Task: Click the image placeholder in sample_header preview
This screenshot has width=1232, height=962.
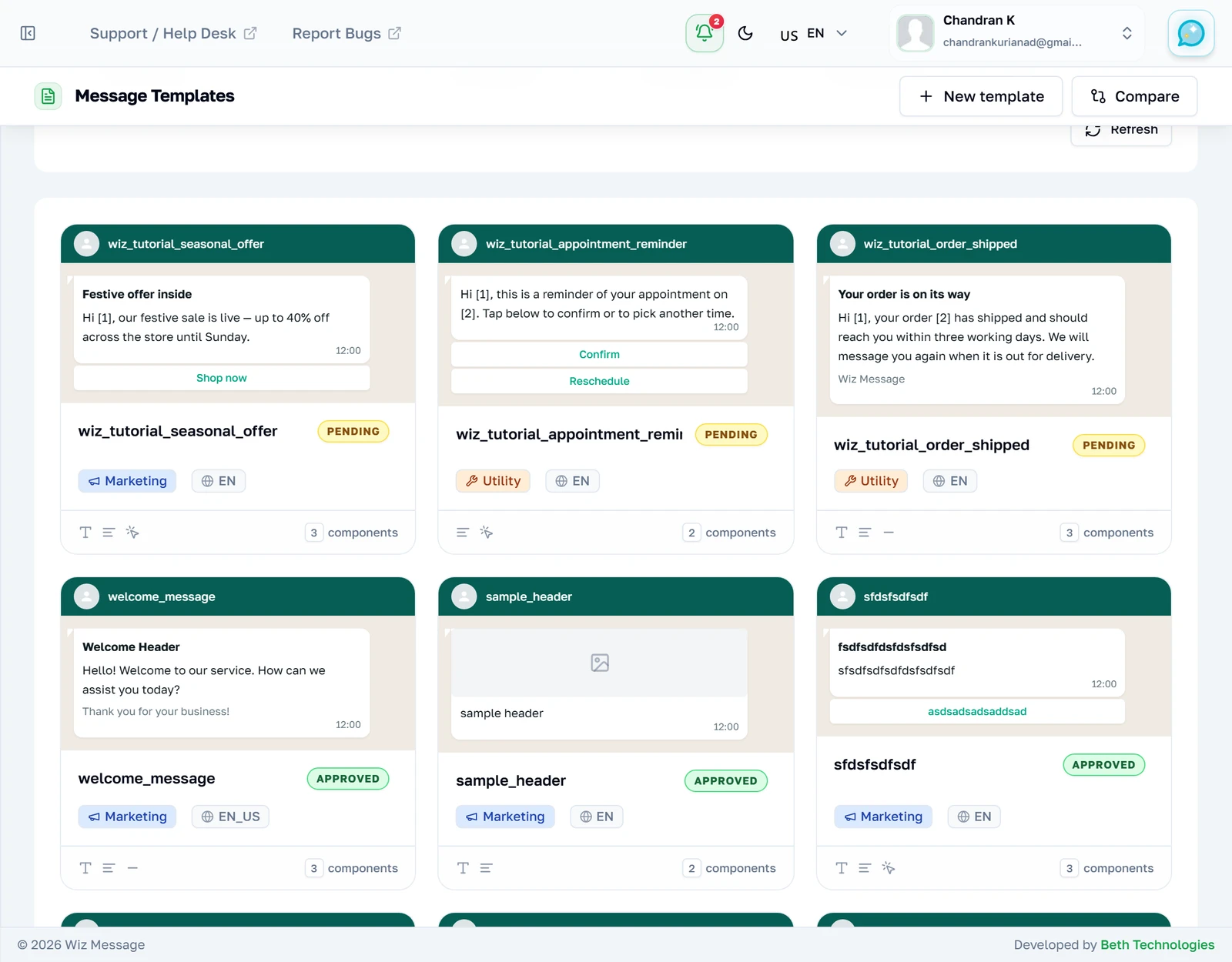Action: pos(599,663)
